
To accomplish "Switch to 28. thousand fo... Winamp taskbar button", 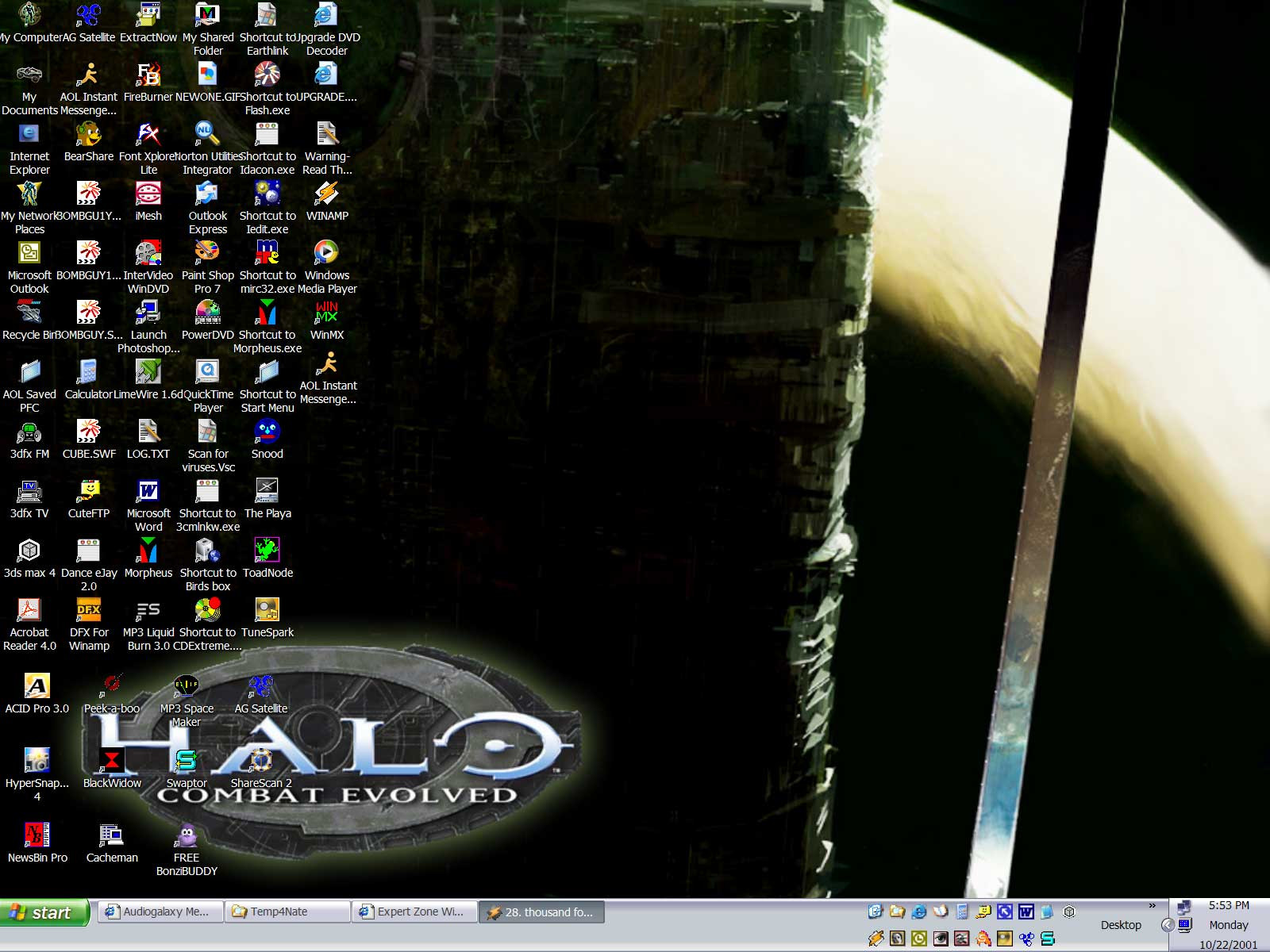I will 541,912.
